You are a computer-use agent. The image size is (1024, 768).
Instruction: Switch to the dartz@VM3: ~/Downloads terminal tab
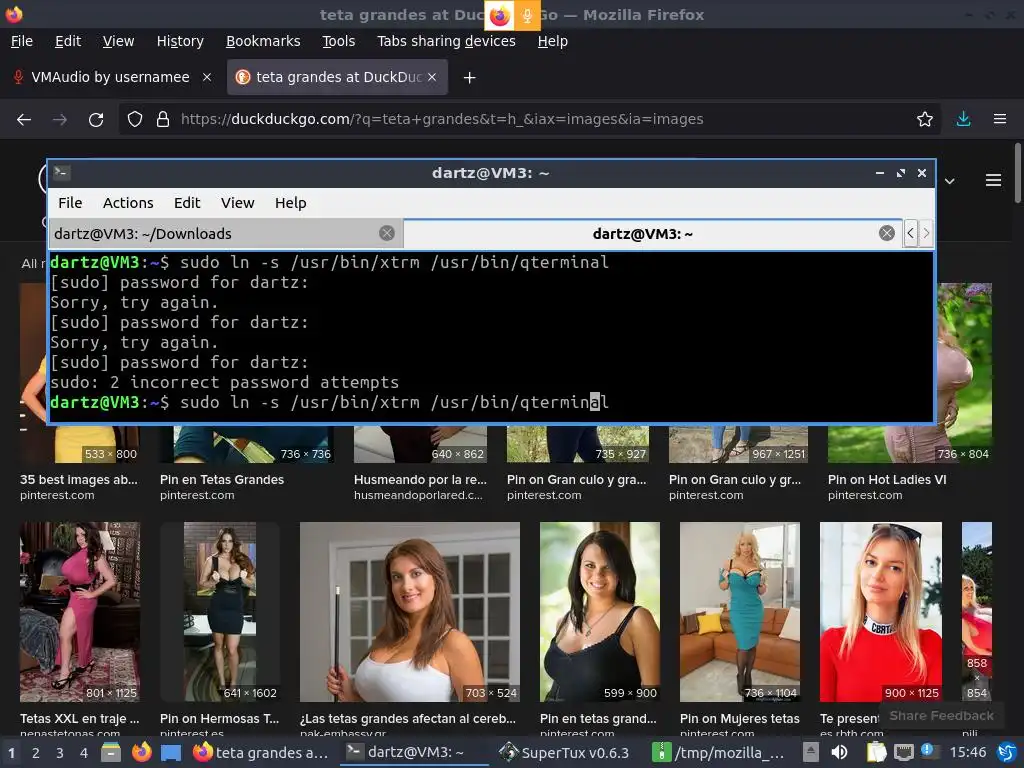pos(225,234)
